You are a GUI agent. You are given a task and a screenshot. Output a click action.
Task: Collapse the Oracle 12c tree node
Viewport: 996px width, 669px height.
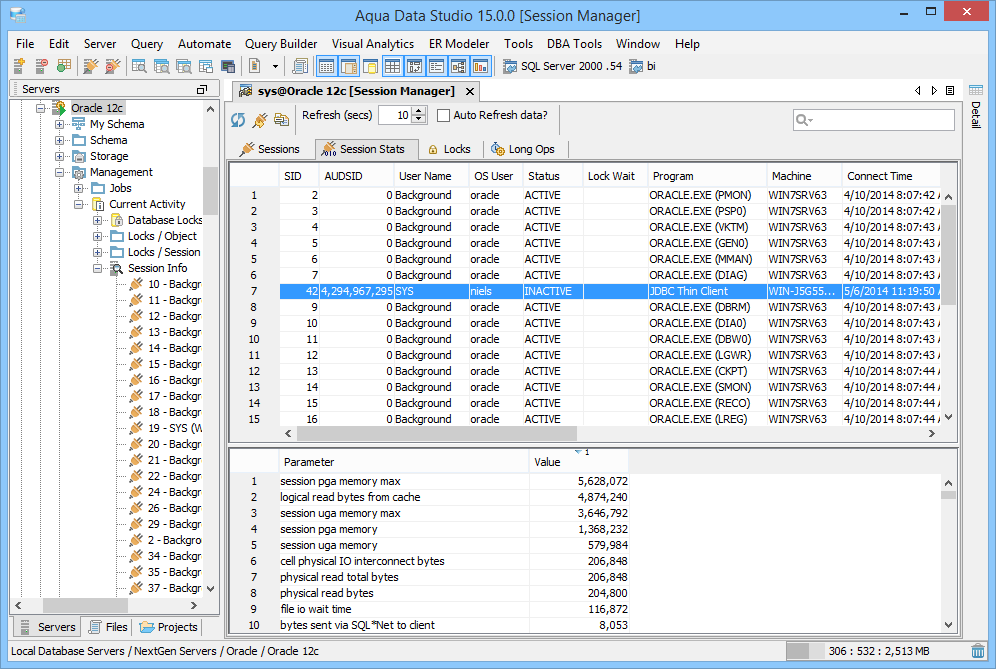coord(40,108)
